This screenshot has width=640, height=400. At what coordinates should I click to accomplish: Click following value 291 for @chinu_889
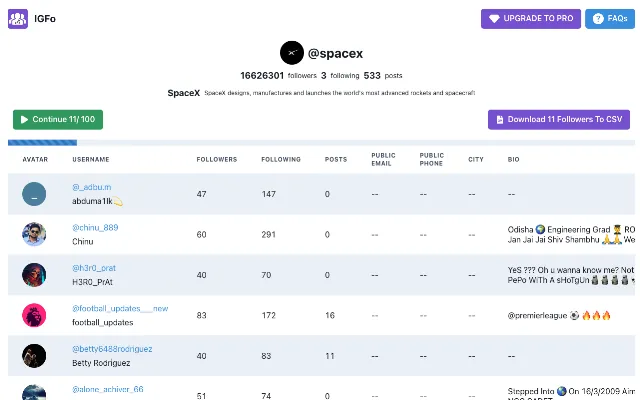(x=269, y=235)
